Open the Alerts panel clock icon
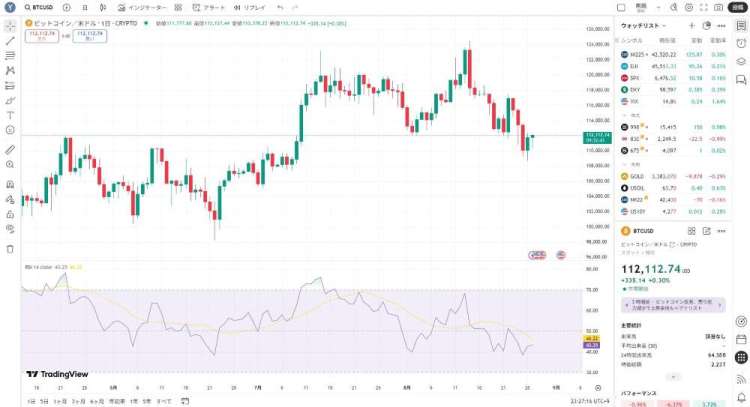 (x=741, y=44)
